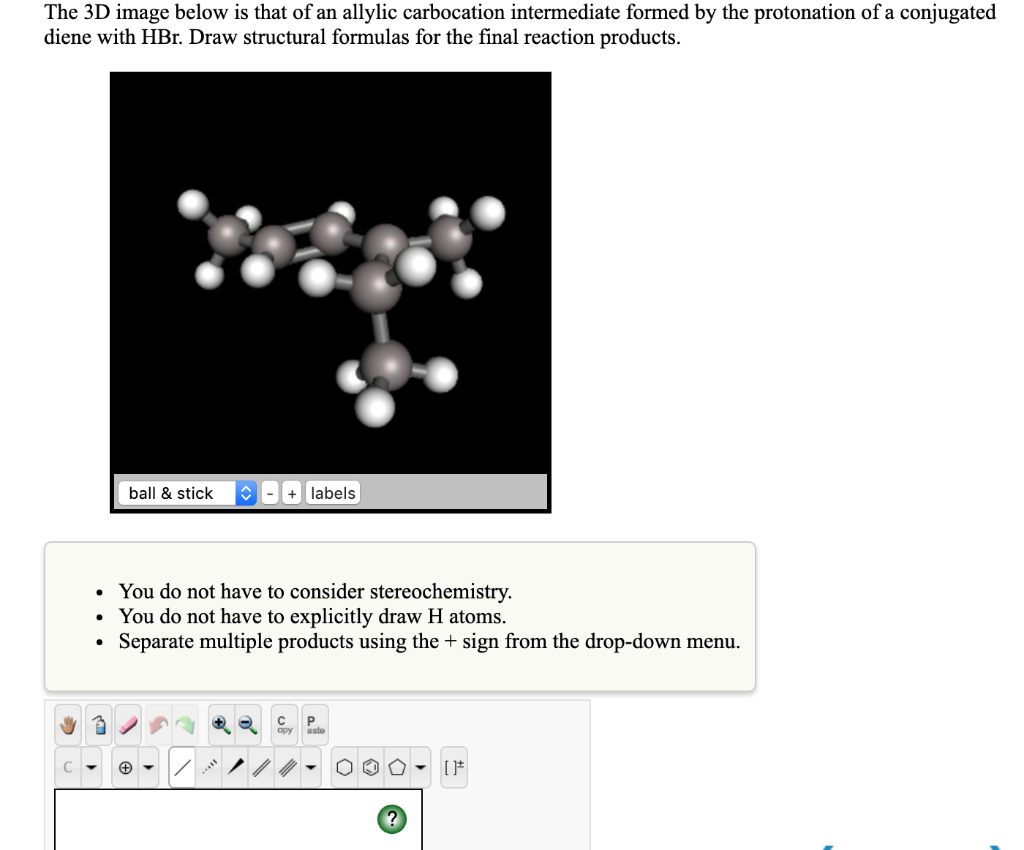Select the single bond drawing tool
The height and width of the screenshot is (850, 1024).
coord(181,768)
